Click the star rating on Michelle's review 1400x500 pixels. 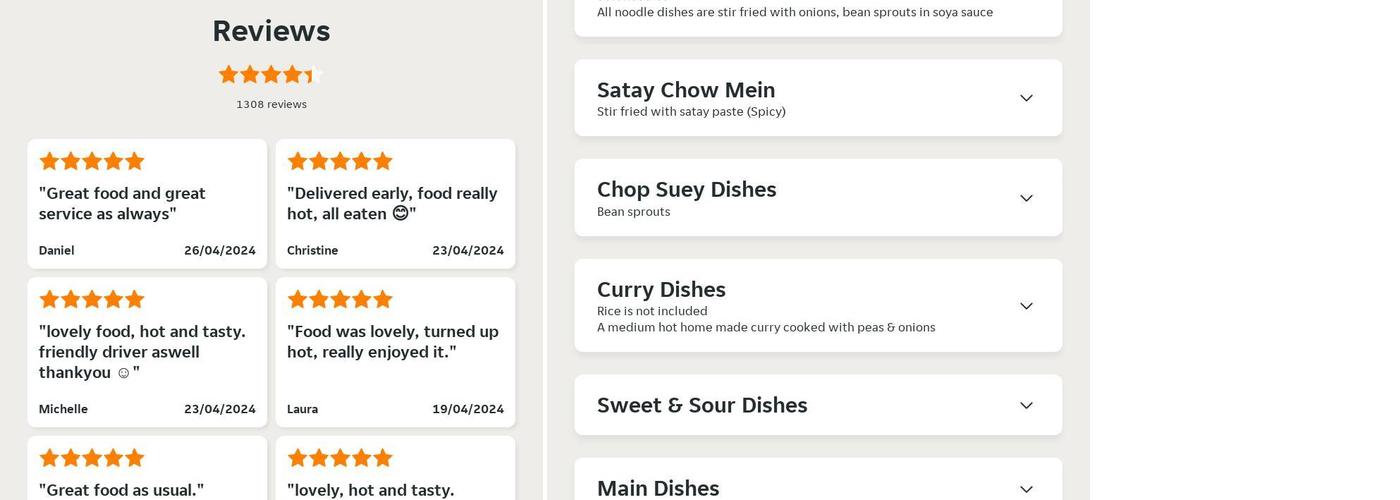(92, 299)
